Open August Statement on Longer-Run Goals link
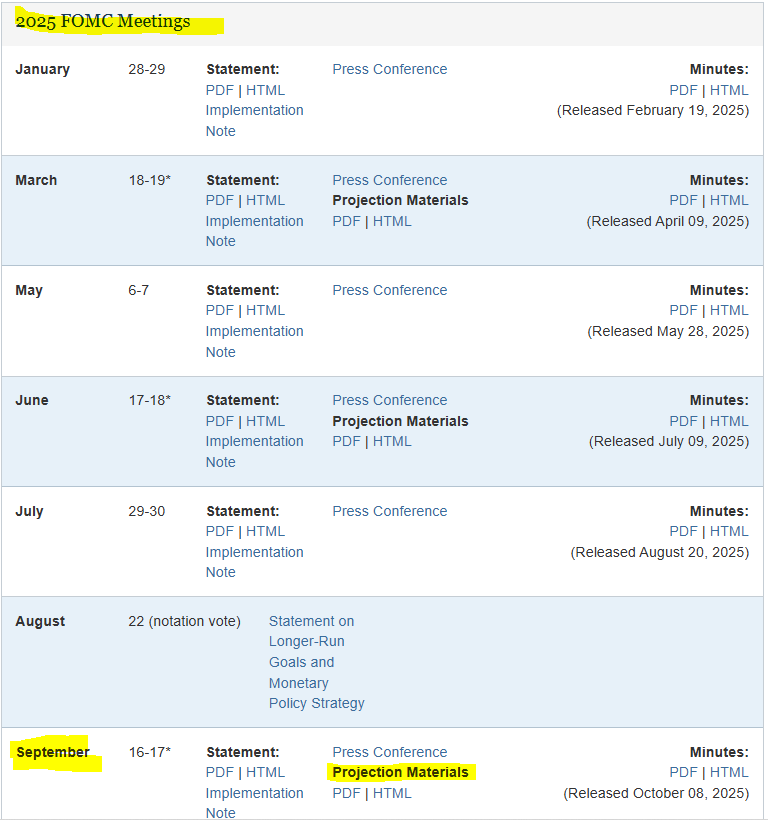This screenshot has width=768, height=820. (316, 662)
